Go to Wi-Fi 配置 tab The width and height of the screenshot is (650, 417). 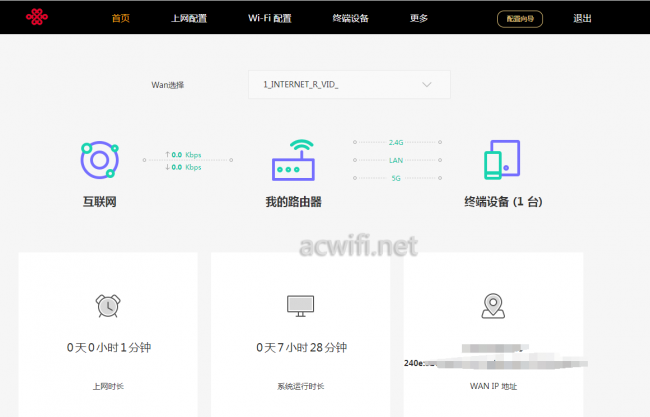pyautogui.click(x=270, y=18)
